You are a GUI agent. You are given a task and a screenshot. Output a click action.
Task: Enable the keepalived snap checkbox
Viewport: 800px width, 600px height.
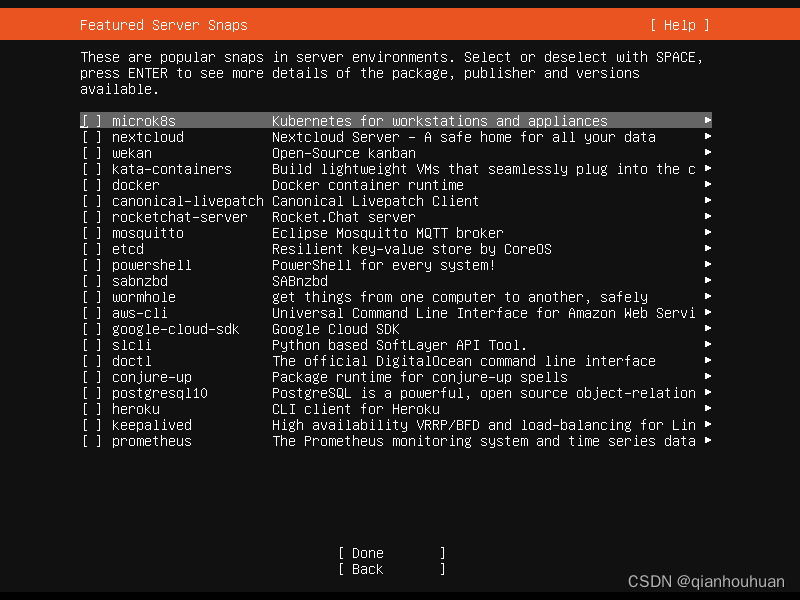(x=92, y=425)
